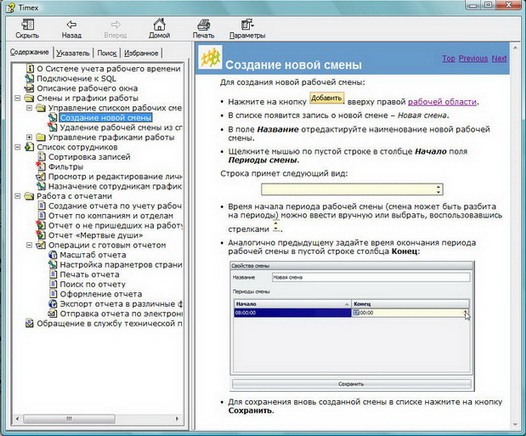Click the Скрыть (Hide) toolbar icon
Image resolution: width=526 pixels, height=436 pixels.
(28, 25)
